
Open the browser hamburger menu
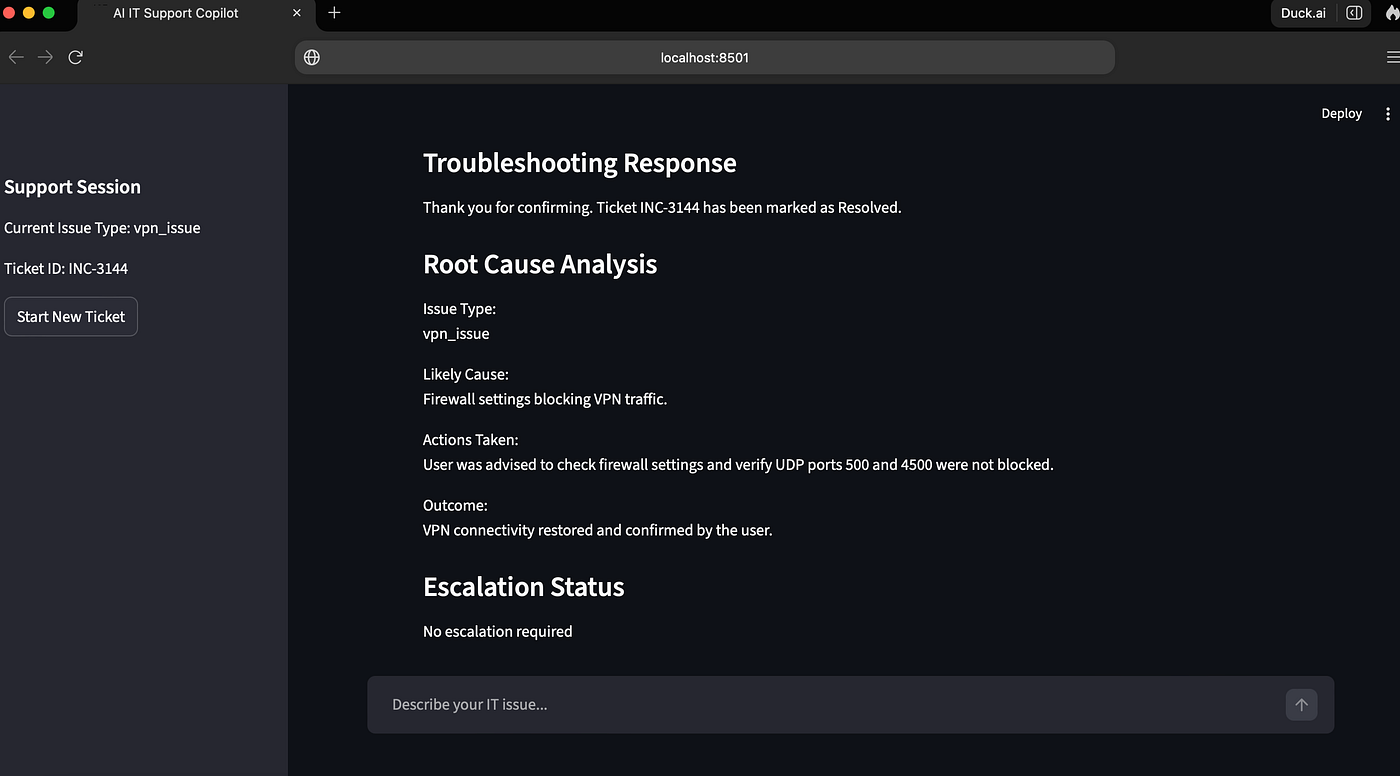(1393, 57)
